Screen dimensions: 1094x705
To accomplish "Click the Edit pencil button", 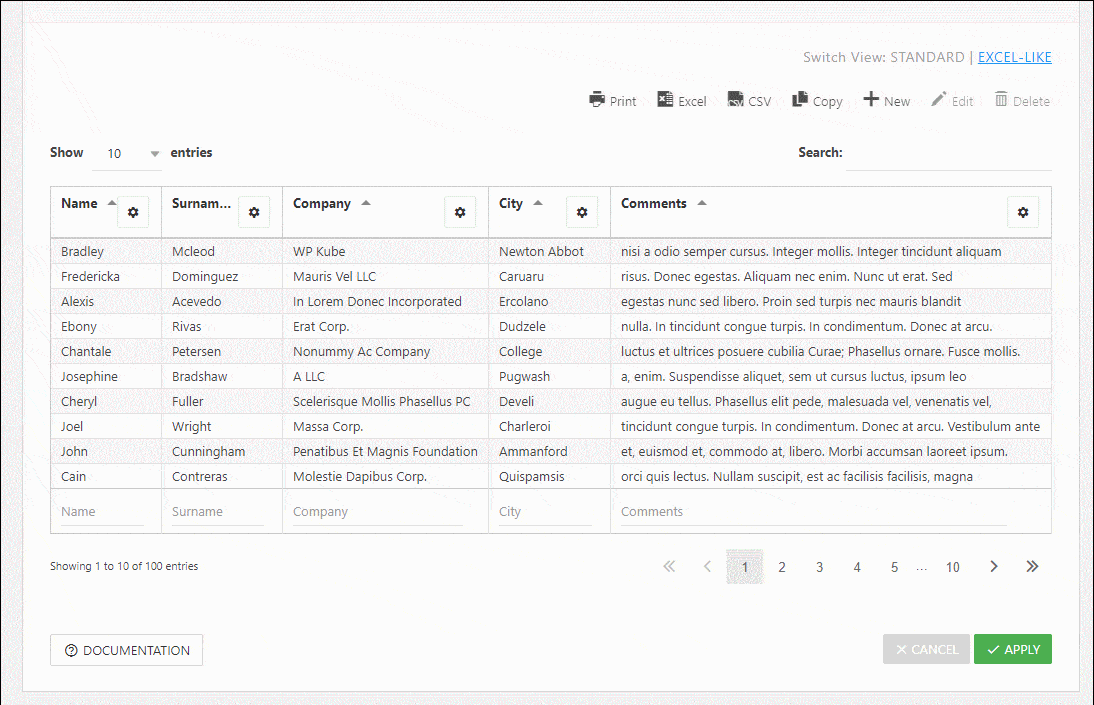I will (x=952, y=101).
